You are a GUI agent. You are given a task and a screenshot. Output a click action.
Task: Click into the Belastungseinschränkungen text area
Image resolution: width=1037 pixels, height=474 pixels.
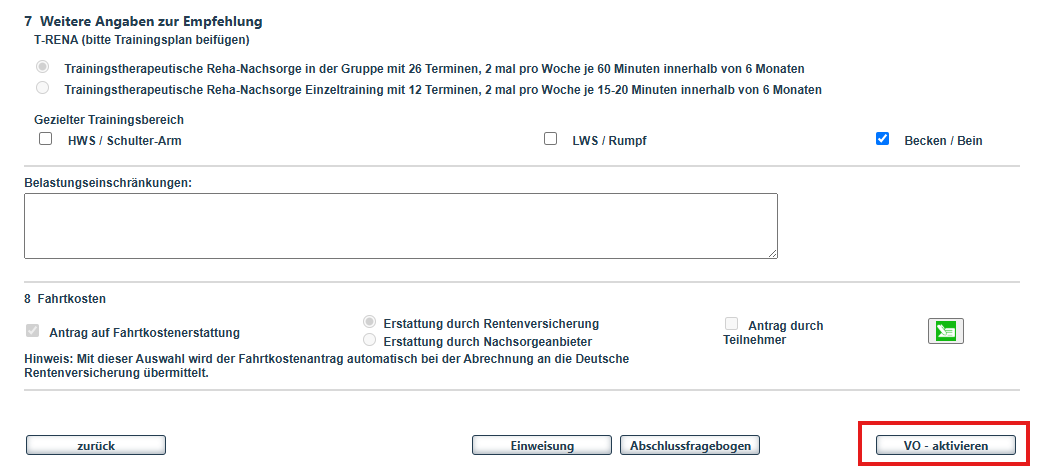click(x=400, y=226)
